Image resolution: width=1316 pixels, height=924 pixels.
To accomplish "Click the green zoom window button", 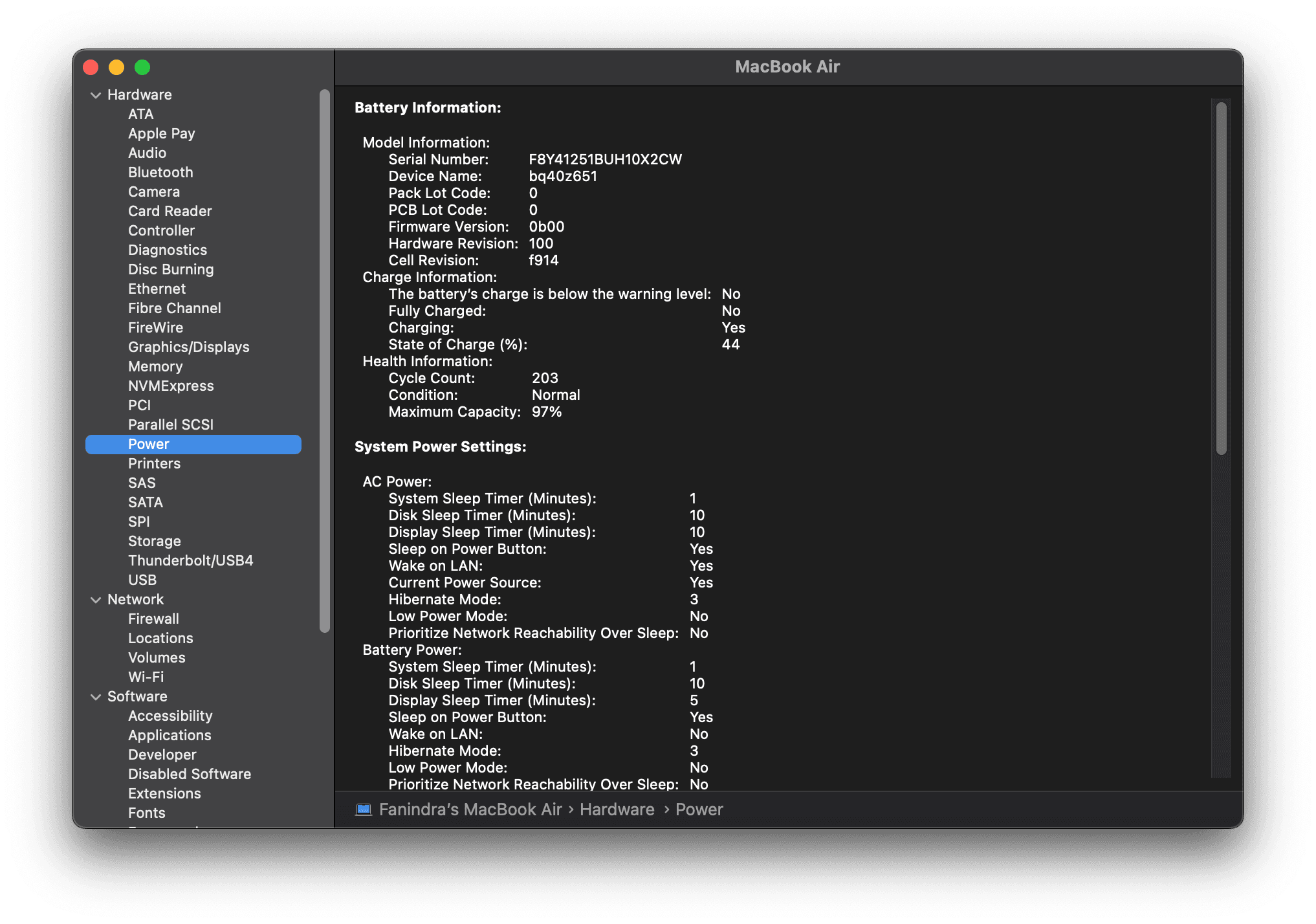I will 142,67.
